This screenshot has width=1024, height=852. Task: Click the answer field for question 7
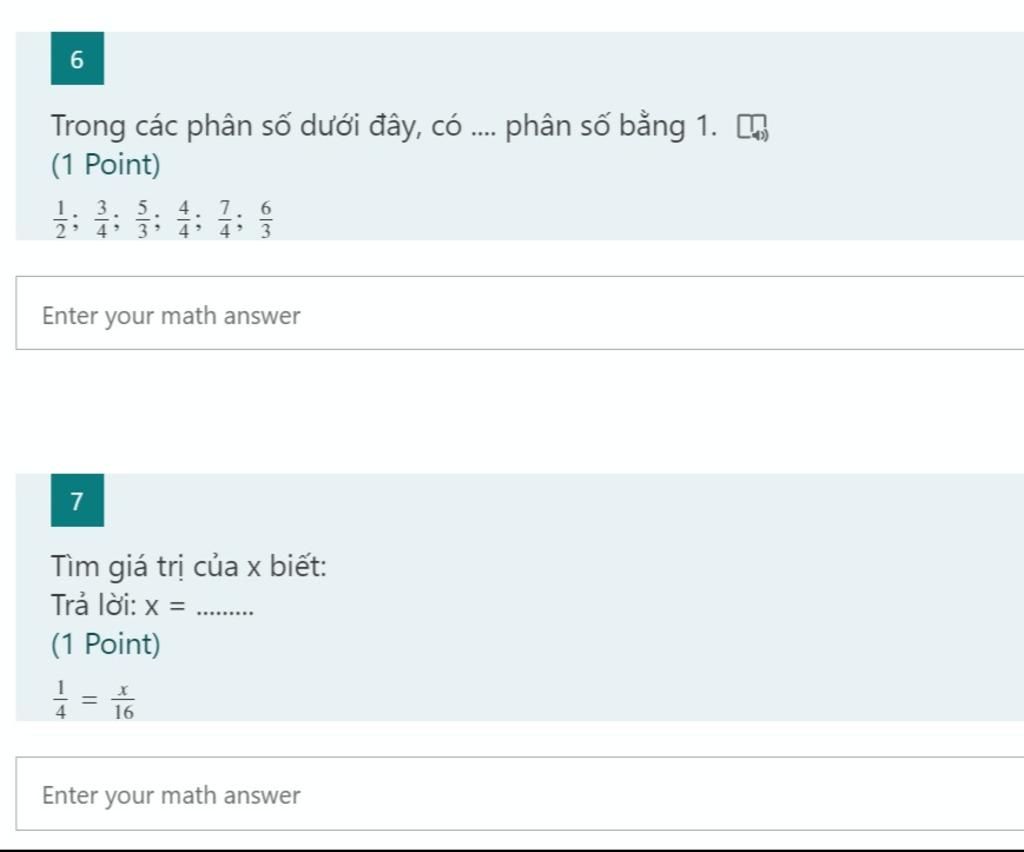[520, 794]
